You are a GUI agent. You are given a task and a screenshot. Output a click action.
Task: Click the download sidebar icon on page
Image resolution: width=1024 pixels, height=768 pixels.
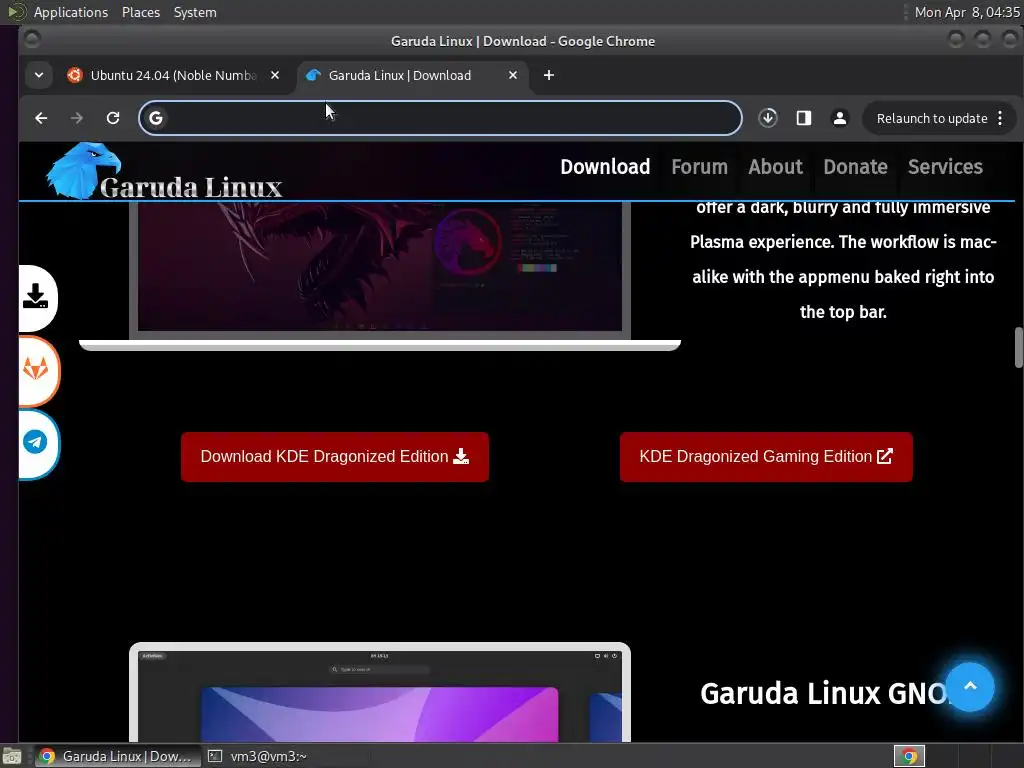click(x=37, y=298)
